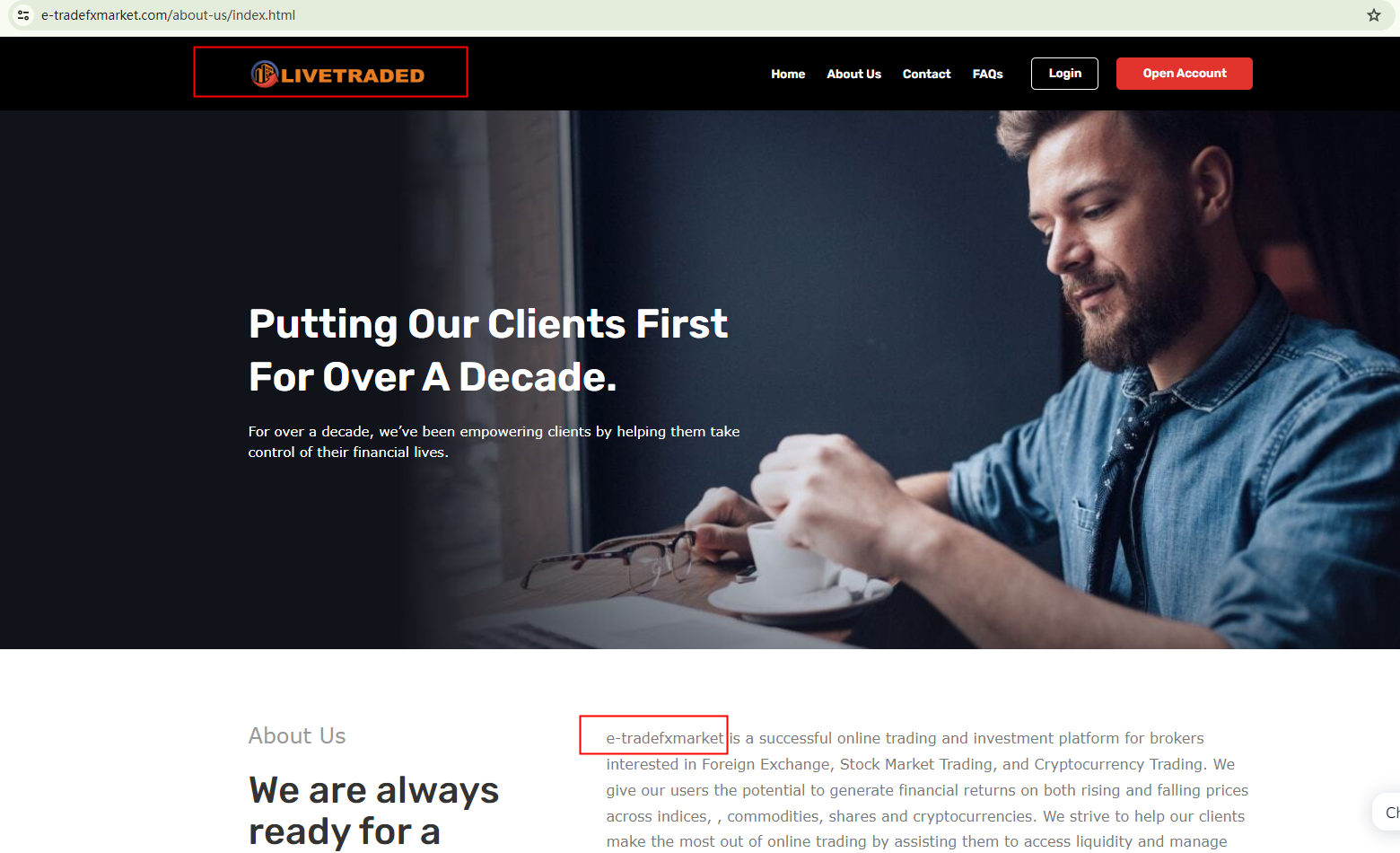Image resolution: width=1400 pixels, height=853 pixels.
Task: Click the For A Decade headline line
Action: click(433, 377)
